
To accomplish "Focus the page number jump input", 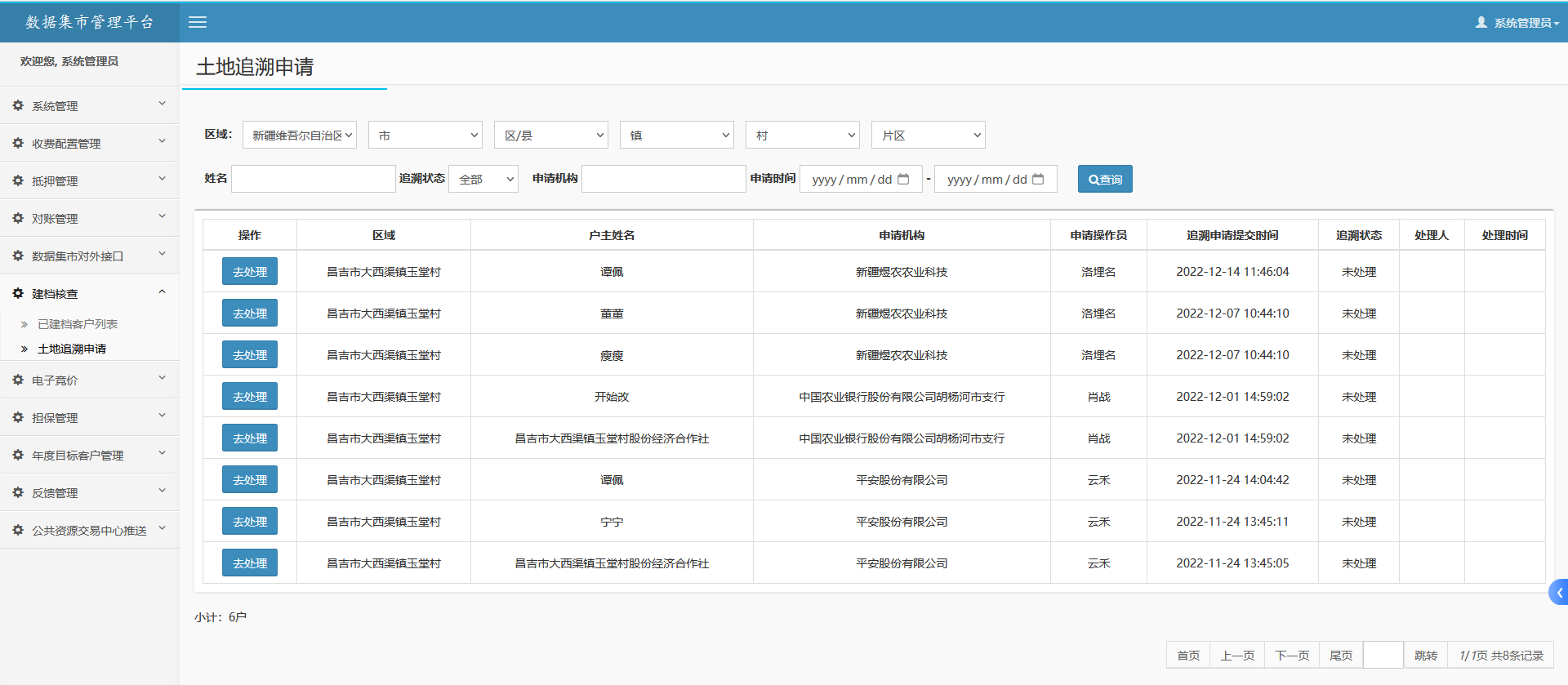I will pyautogui.click(x=1383, y=655).
